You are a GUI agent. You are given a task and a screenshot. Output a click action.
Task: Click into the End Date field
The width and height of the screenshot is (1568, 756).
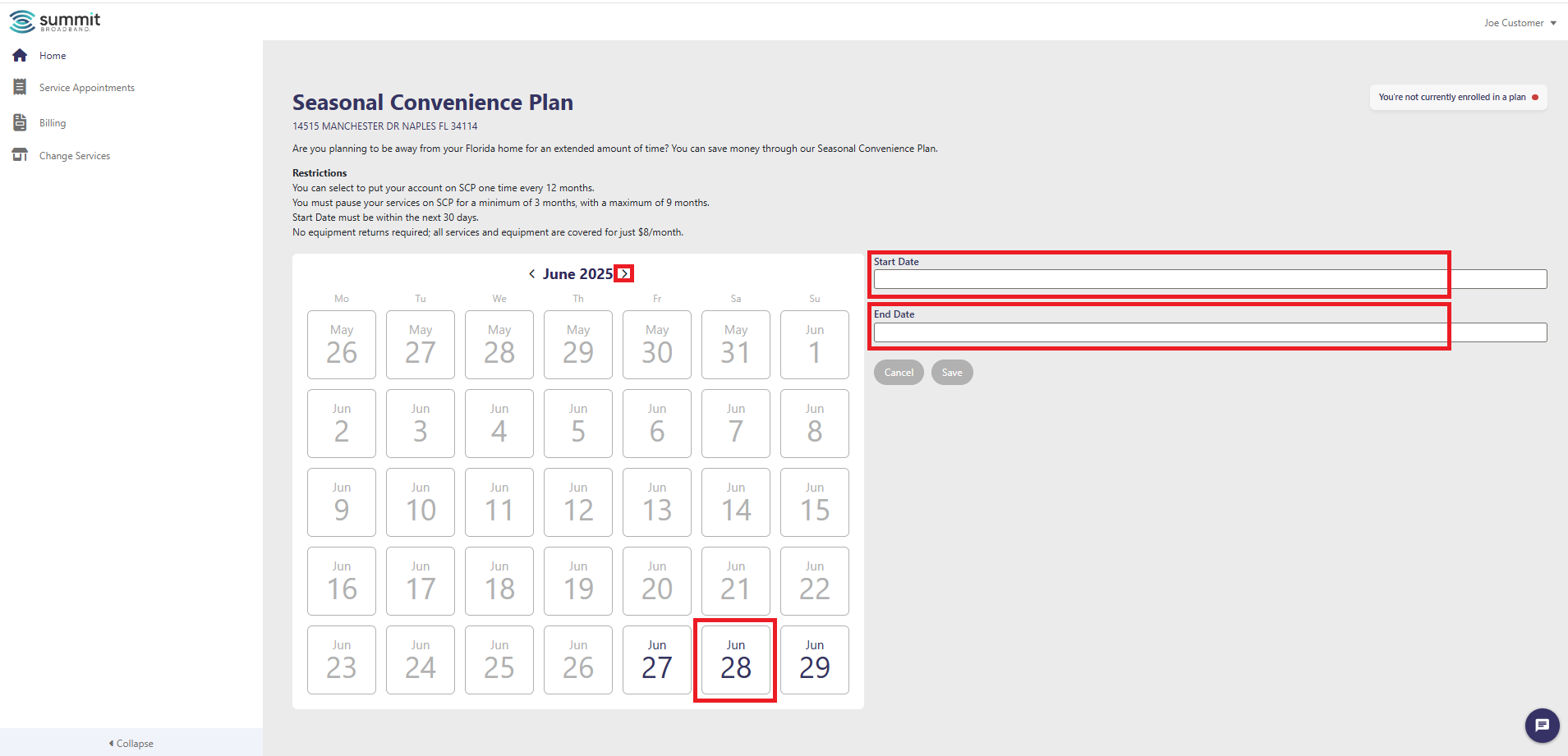(1210, 332)
